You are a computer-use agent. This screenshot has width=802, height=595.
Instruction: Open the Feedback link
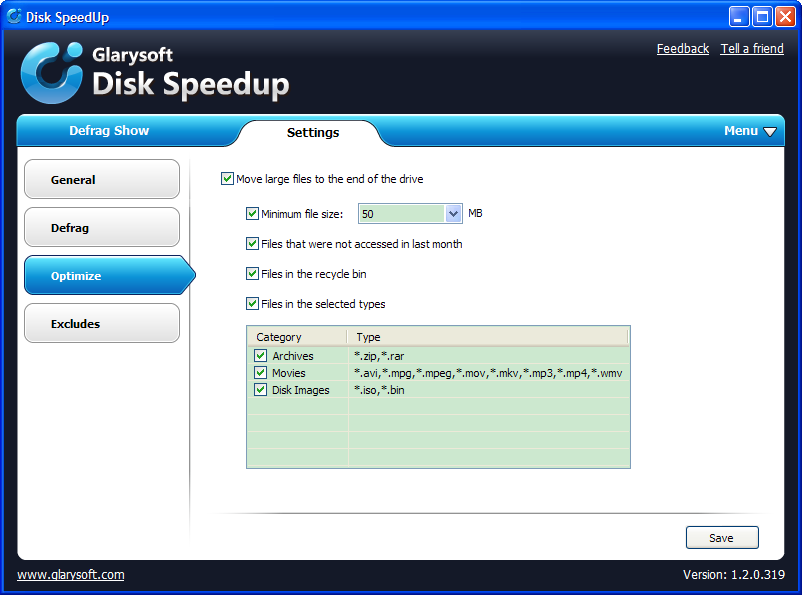click(682, 49)
